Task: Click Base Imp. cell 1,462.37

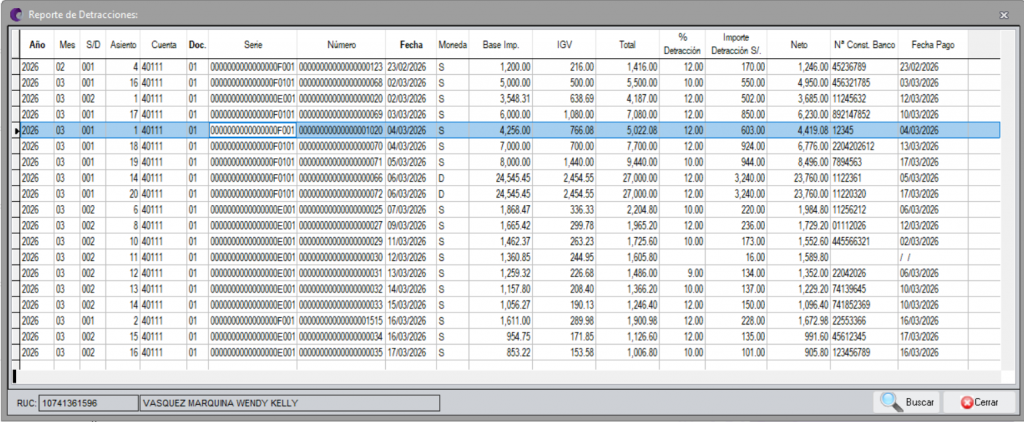Action: click(501, 242)
